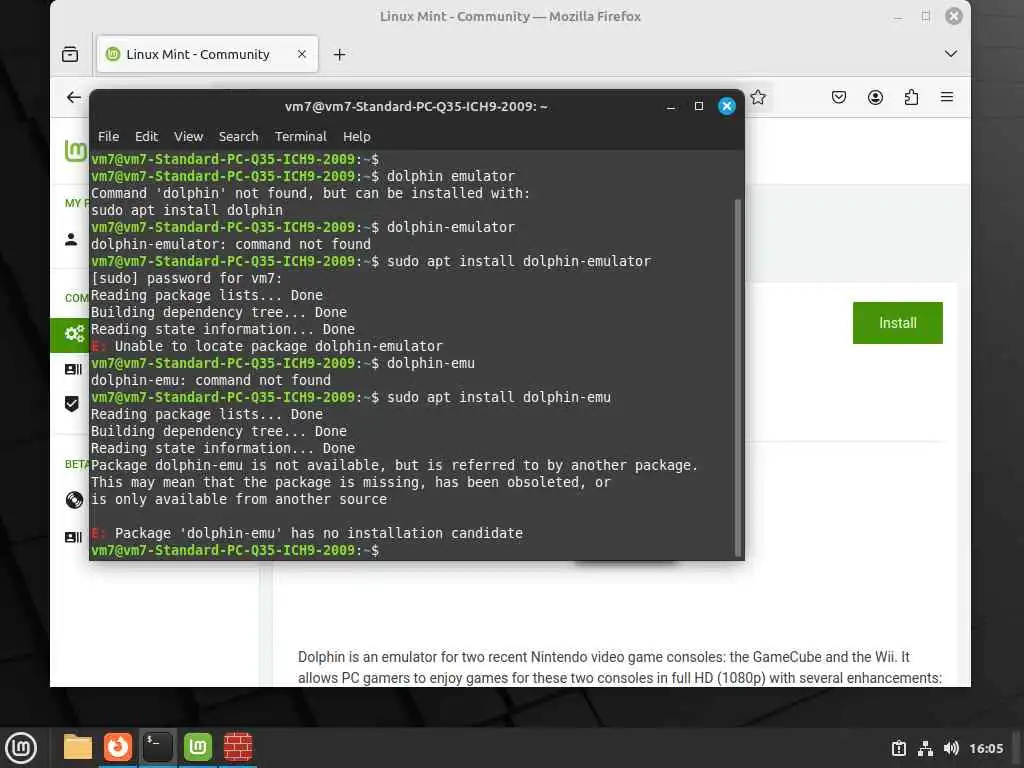This screenshot has width=1024, height=768.
Task: Bookmark this page with the star icon
Action: (x=758, y=97)
